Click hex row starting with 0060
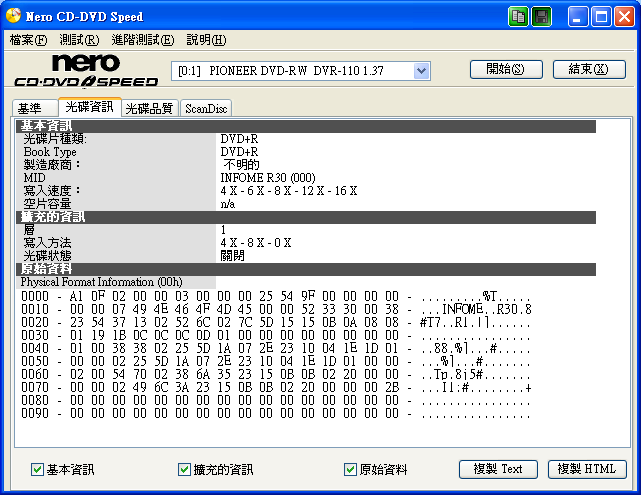641x495 pixels. (276, 375)
